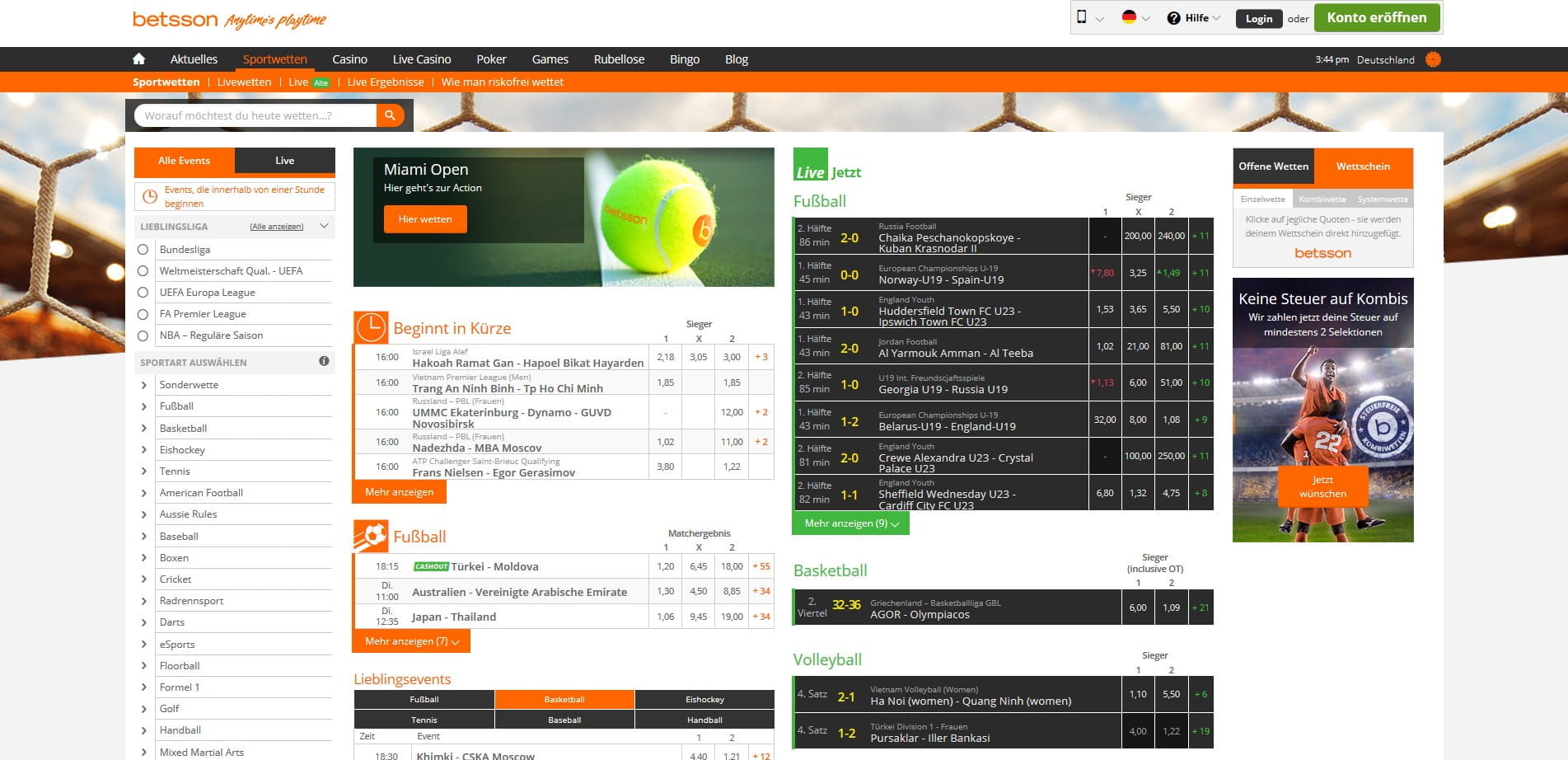Screen dimensions: 1568x760
Task: Select Weltmeisterschaft Qual. - UEFA radio button
Action: point(143,270)
